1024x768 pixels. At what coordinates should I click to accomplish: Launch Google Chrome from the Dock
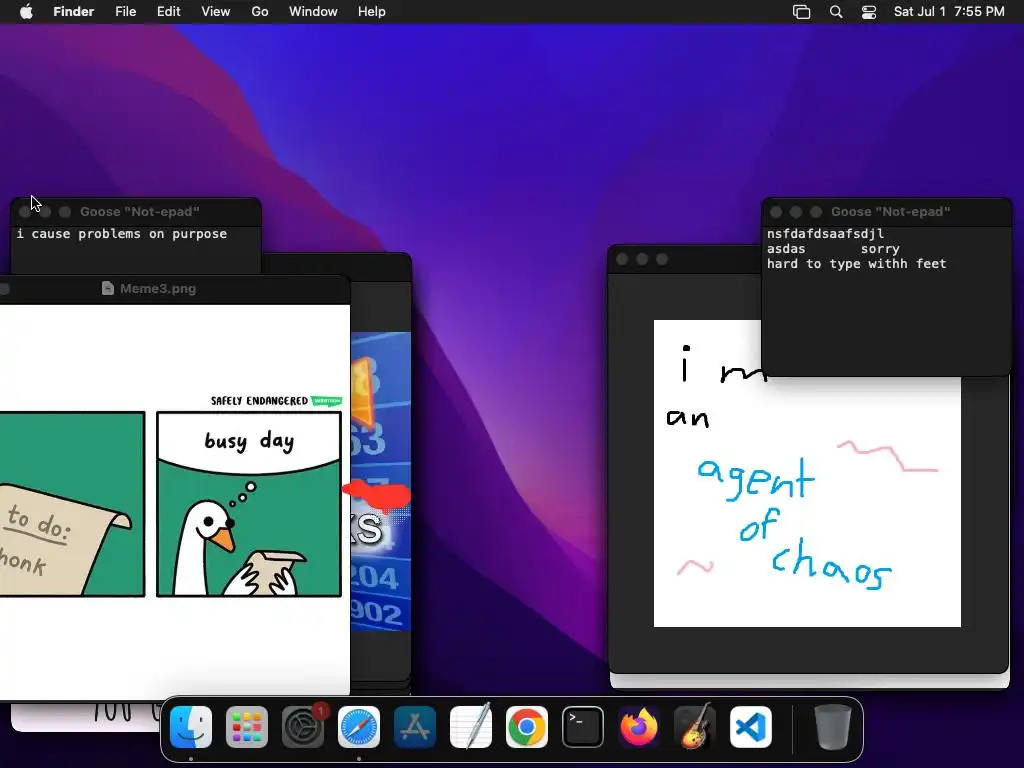point(526,727)
